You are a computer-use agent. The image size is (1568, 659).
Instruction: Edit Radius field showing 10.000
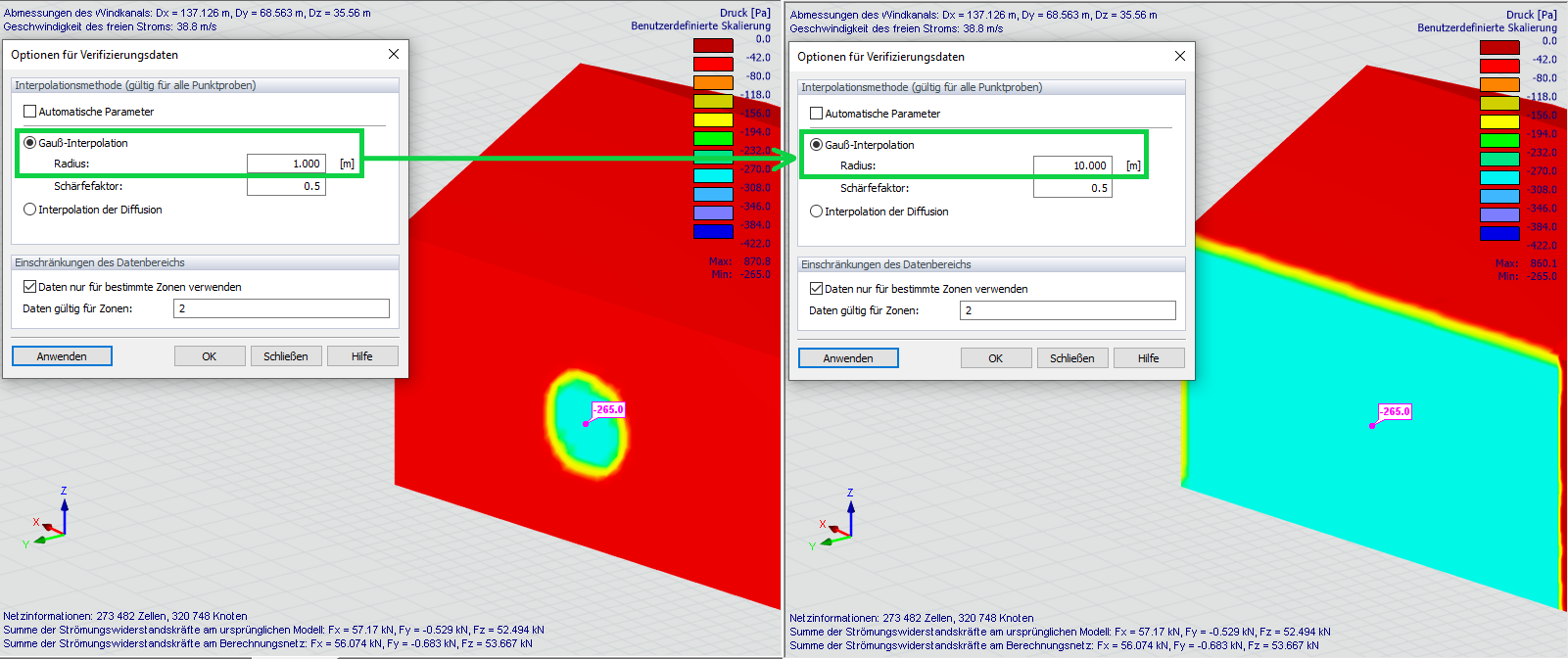point(1072,165)
